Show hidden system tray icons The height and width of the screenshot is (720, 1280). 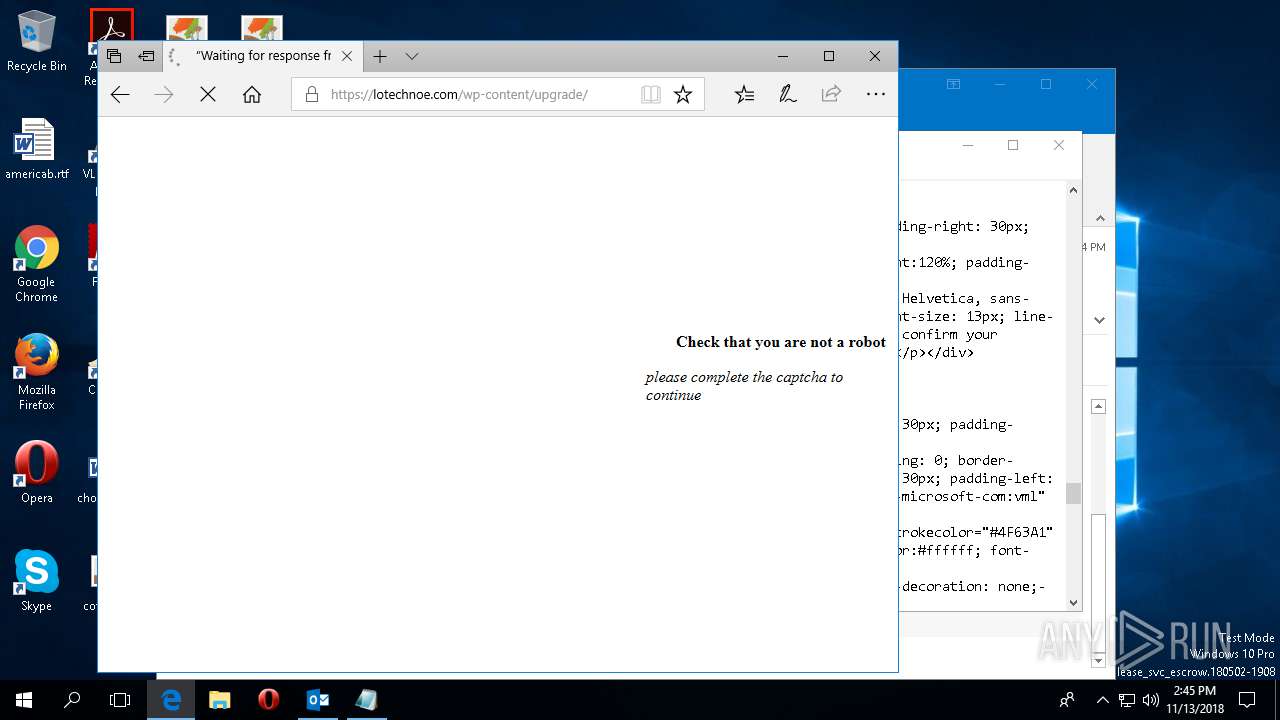click(1103, 700)
